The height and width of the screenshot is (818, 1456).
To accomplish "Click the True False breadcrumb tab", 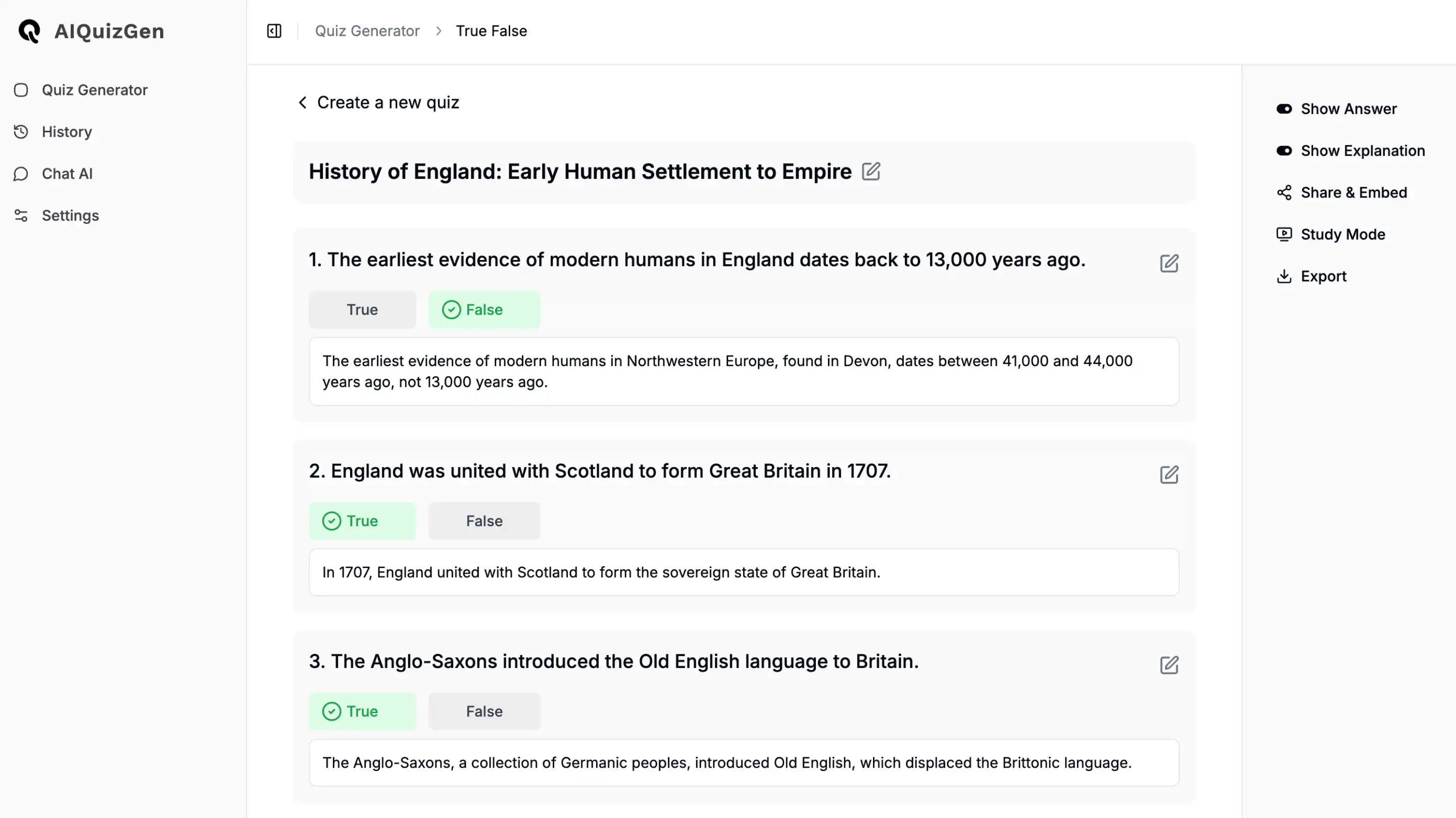I will pyautogui.click(x=491, y=30).
